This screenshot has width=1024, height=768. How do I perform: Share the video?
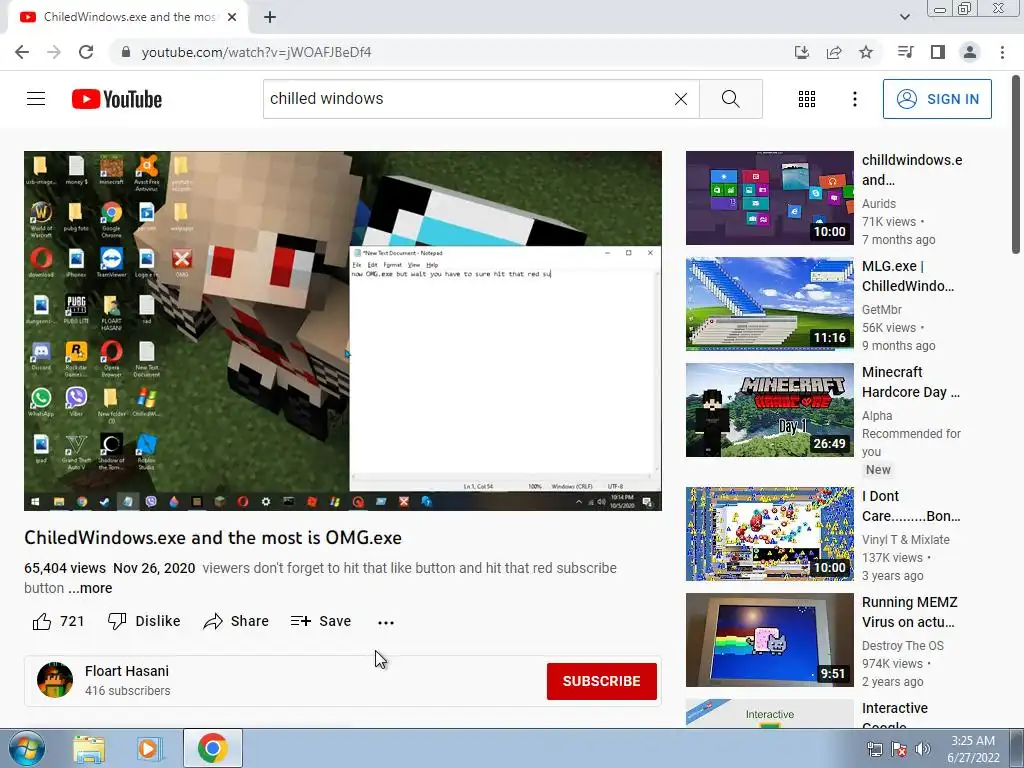(x=236, y=621)
